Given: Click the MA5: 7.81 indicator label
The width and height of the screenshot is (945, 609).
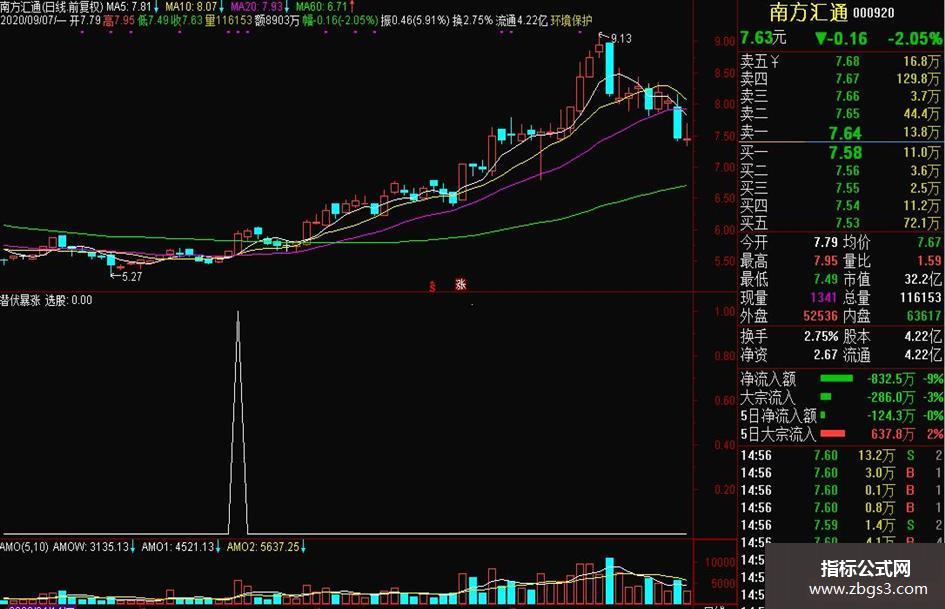Looking at the screenshot, I should point(130,7).
